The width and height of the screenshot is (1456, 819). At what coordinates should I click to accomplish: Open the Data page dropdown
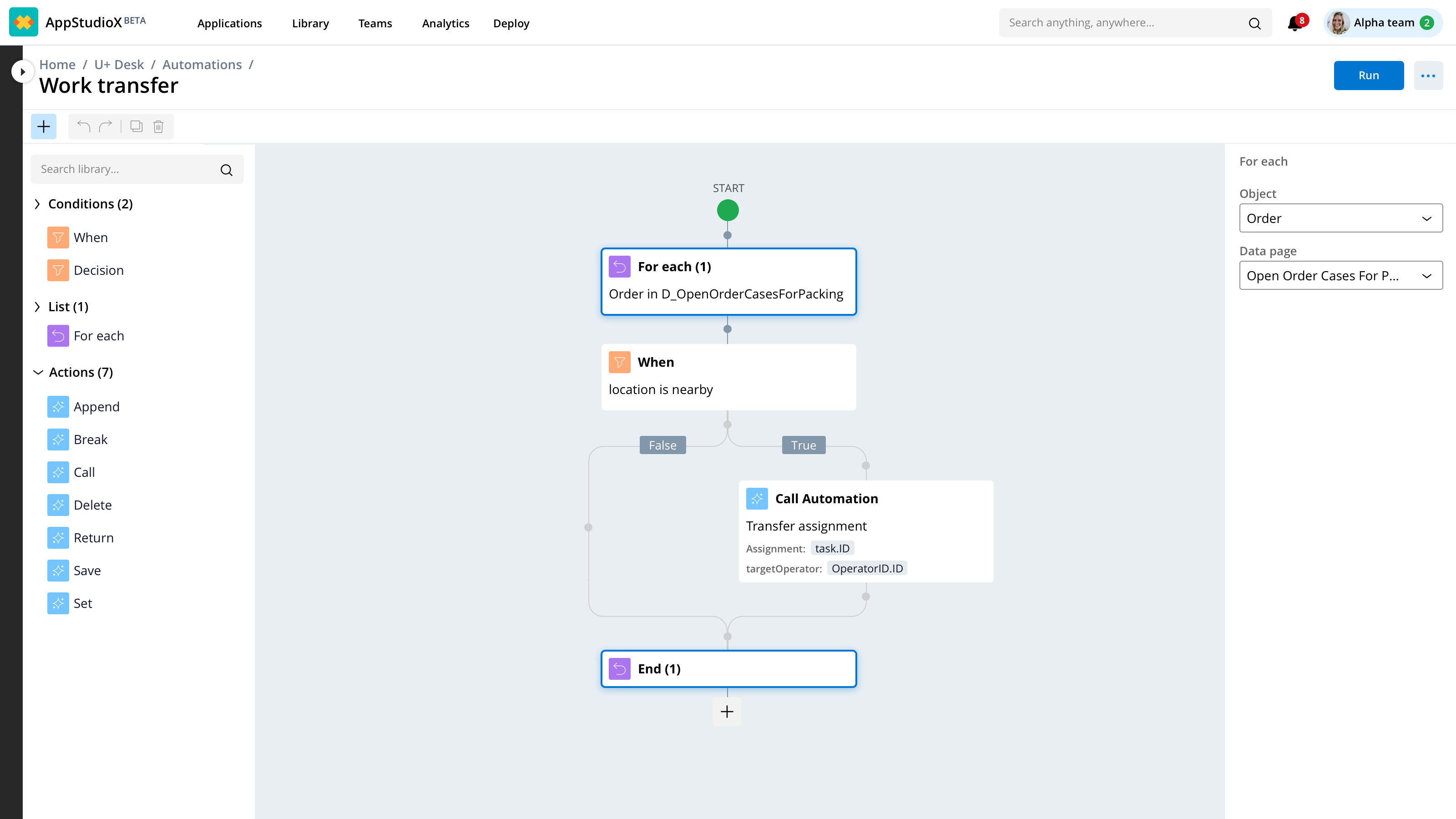(x=1340, y=276)
